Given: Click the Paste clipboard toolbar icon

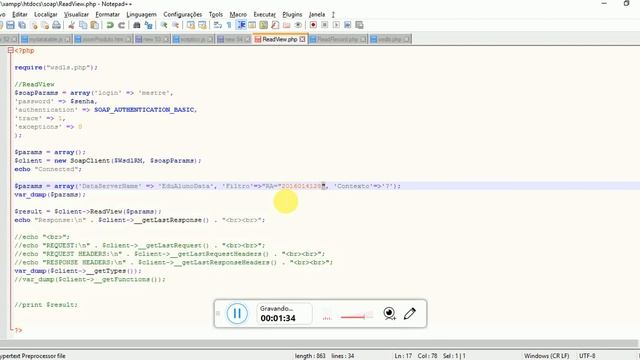Looking at the screenshot, I should [94, 25].
